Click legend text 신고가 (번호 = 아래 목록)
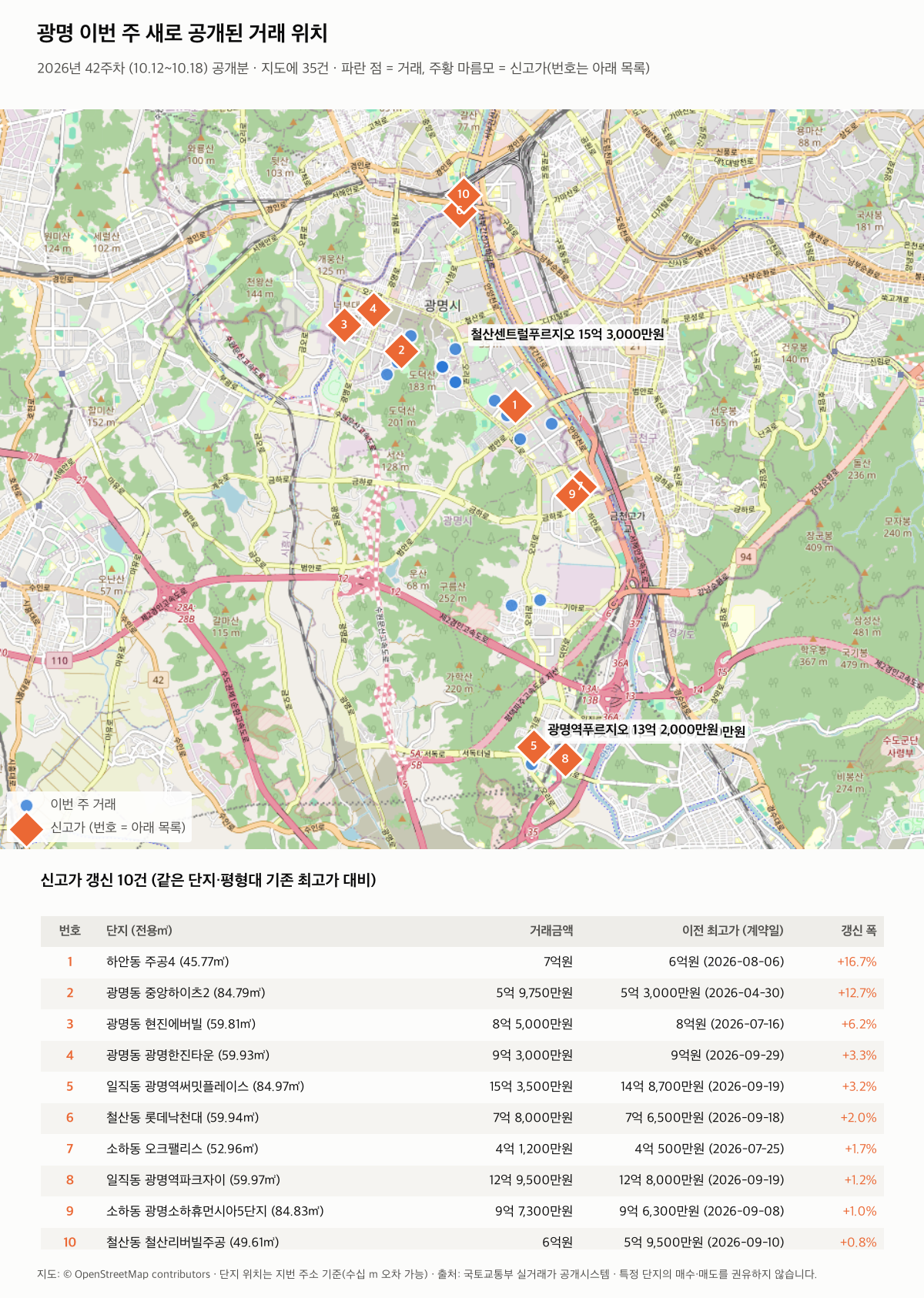924x1298 pixels. (118, 828)
